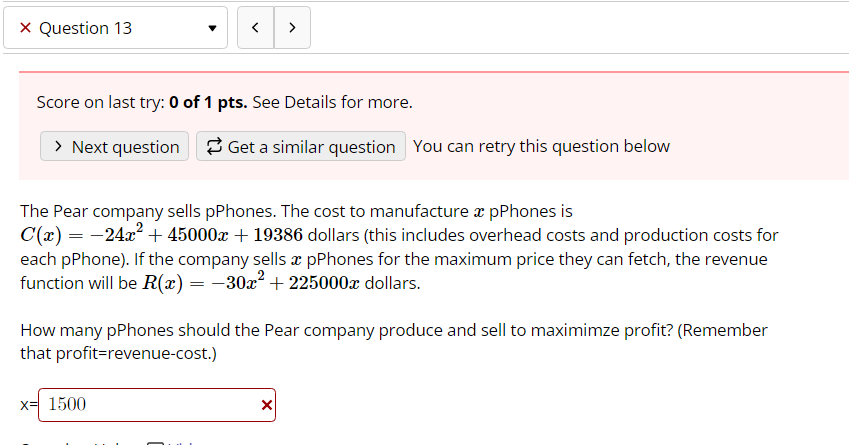The height and width of the screenshot is (445, 849).
Task: Click the x= label before answer box
Action: coord(28,405)
